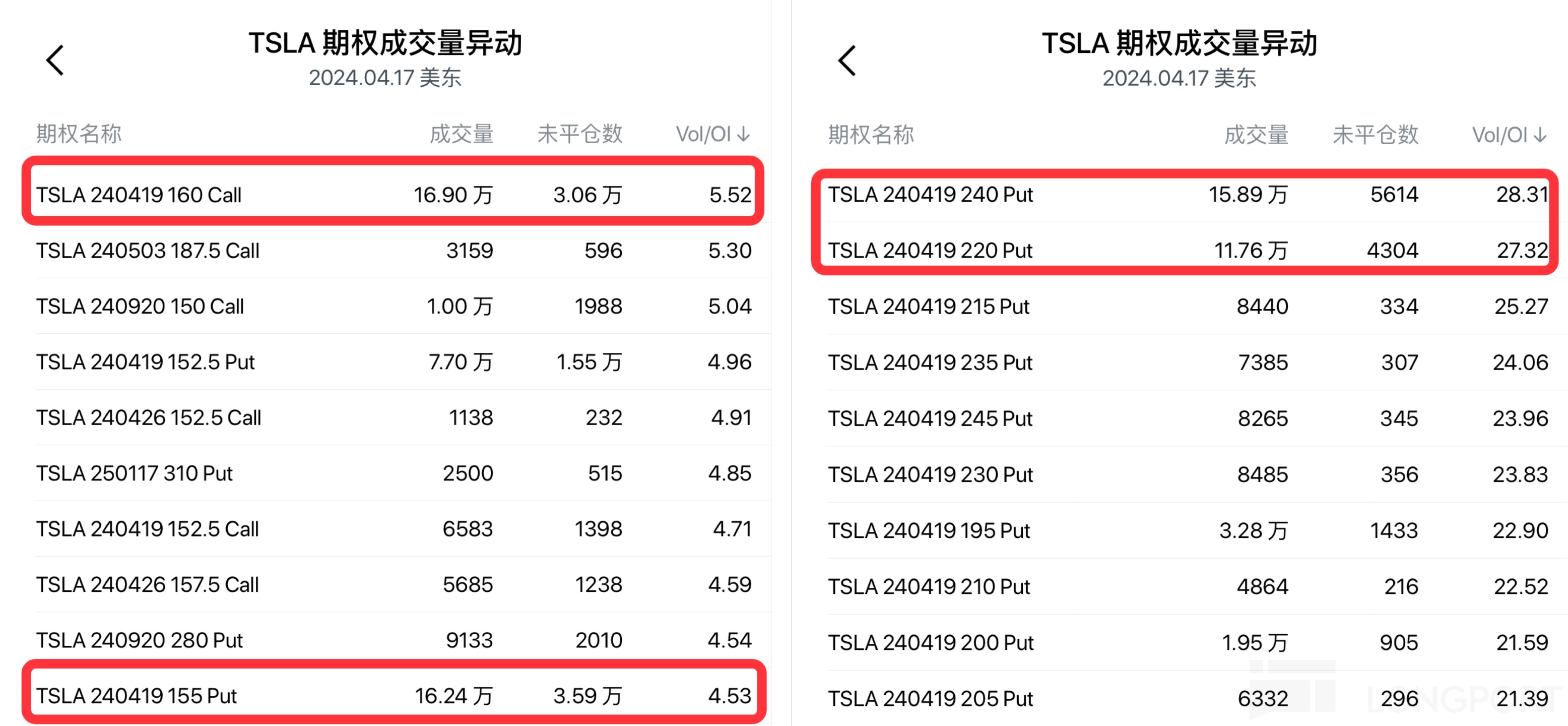Click 期权名称 header in left panel

point(79,134)
